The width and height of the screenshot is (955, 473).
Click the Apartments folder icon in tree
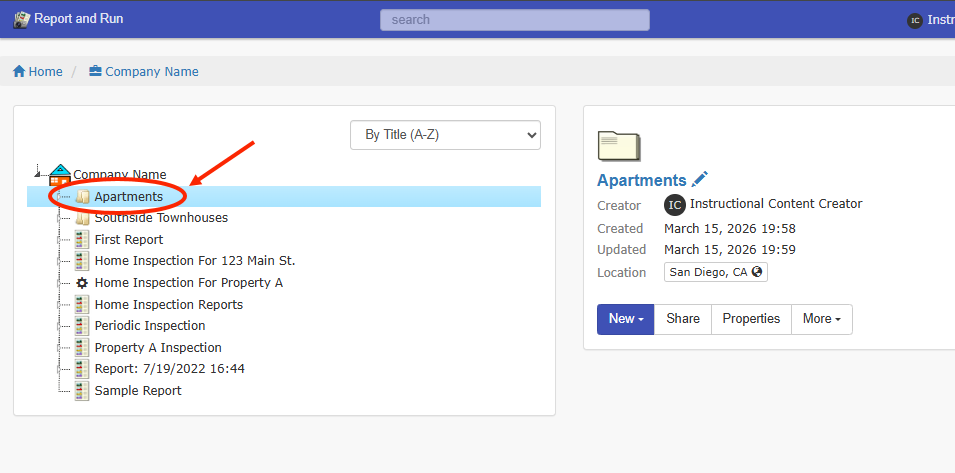(x=83, y=197)
